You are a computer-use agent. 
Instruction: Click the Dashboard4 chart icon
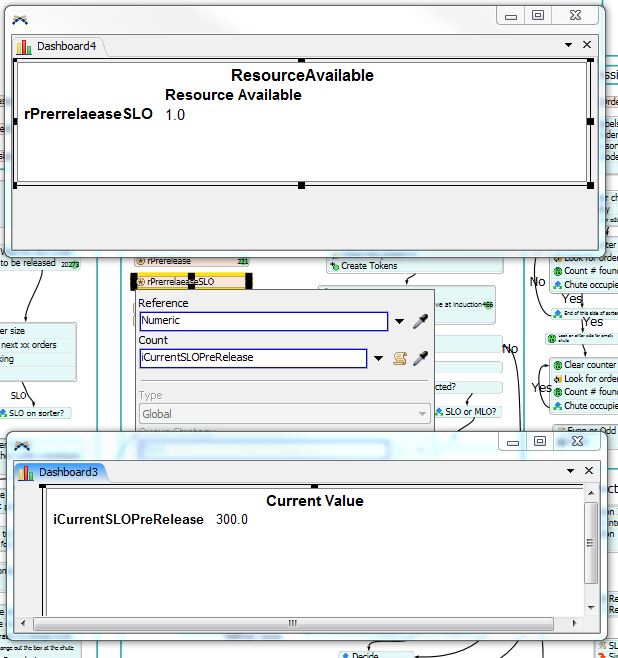click(x=25, y=46)
